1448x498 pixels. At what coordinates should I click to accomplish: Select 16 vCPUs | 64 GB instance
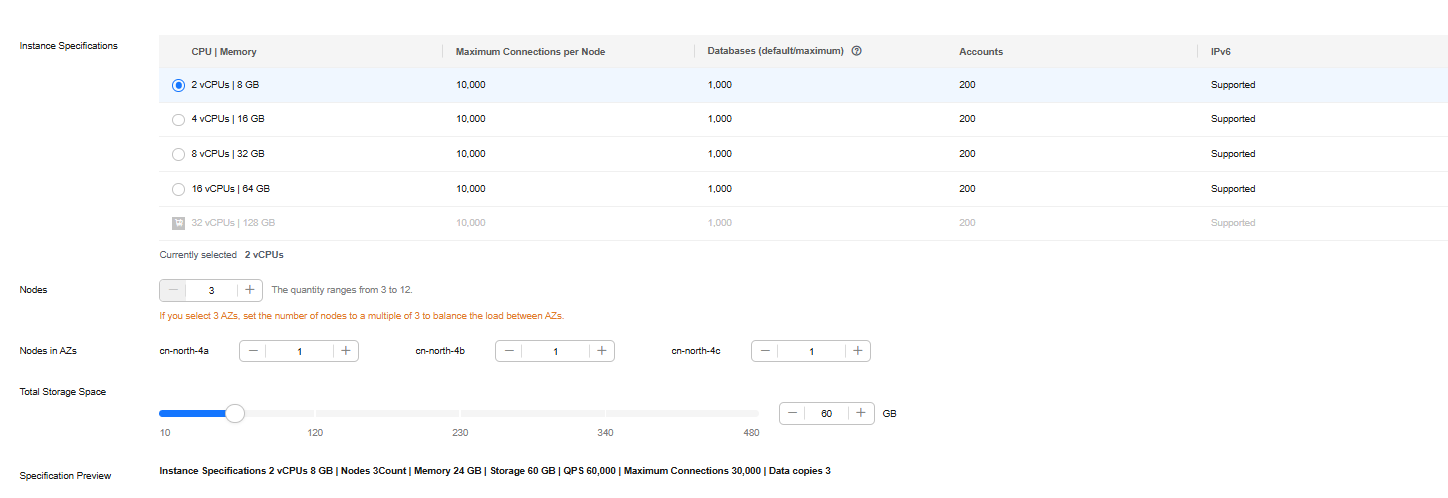click(178, 189)
